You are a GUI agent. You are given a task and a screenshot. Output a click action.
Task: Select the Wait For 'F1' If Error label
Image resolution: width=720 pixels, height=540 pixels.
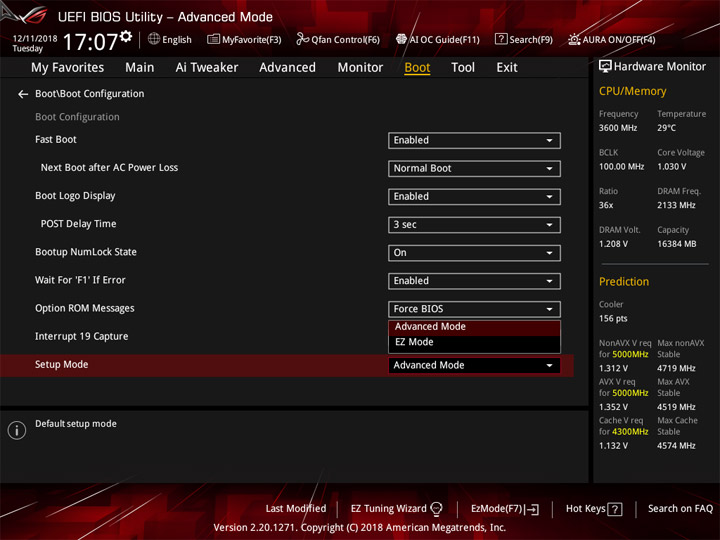(80, 280)
